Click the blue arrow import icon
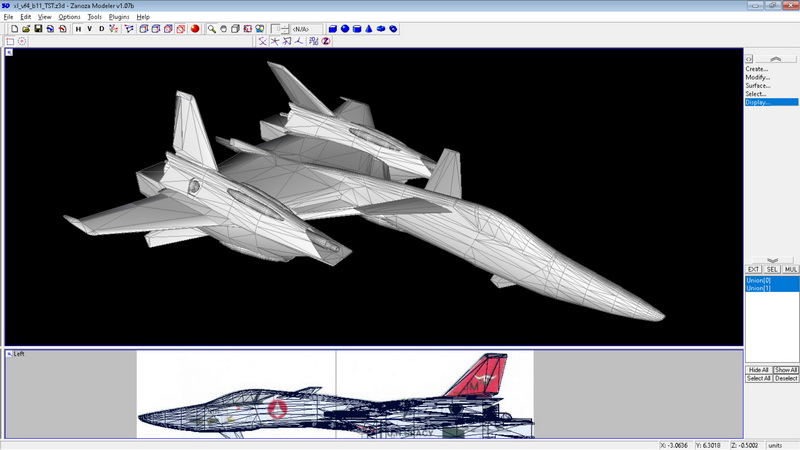Image resolution: width=800 pixels, height=450 pixels. (51, 29)
